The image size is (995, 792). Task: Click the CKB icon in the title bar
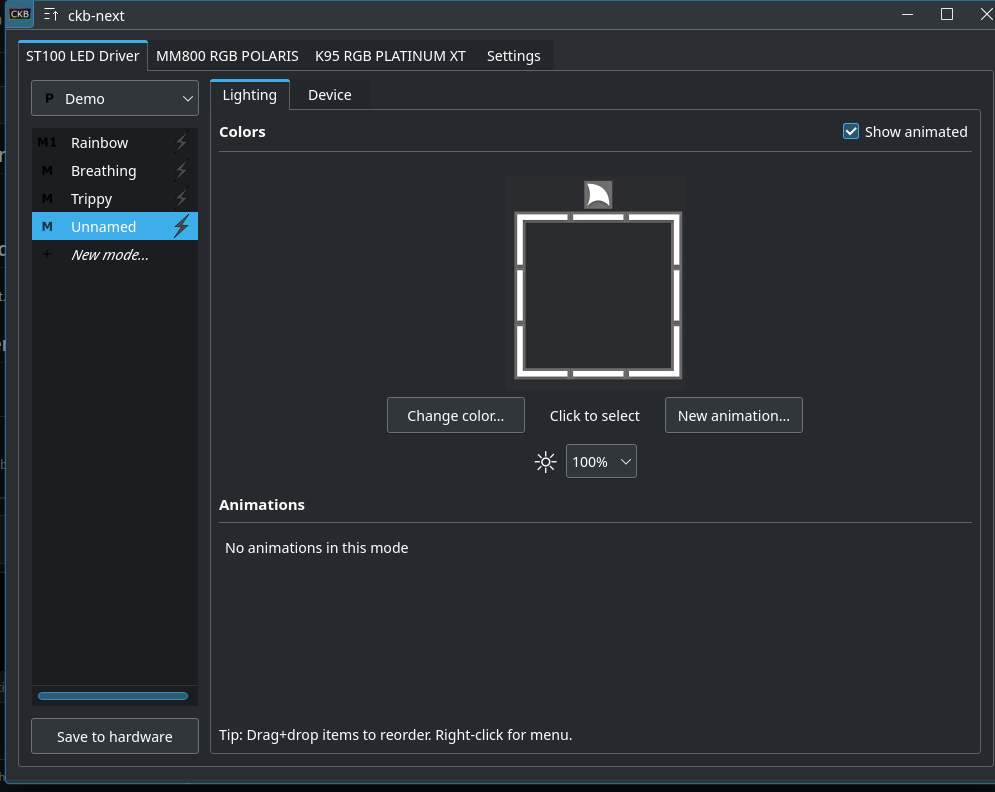19,14
